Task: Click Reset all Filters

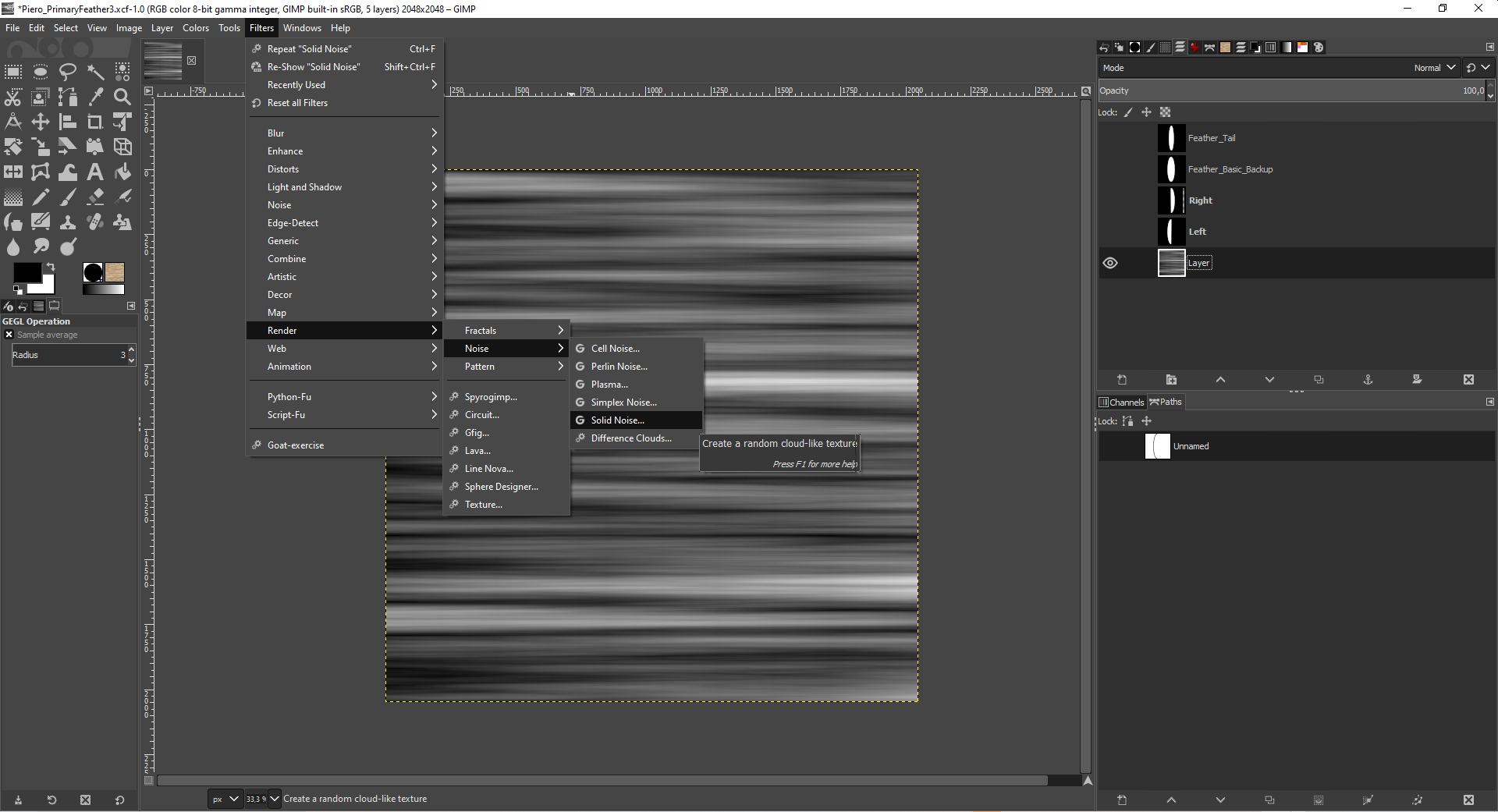Action: (x=297, y=102)
